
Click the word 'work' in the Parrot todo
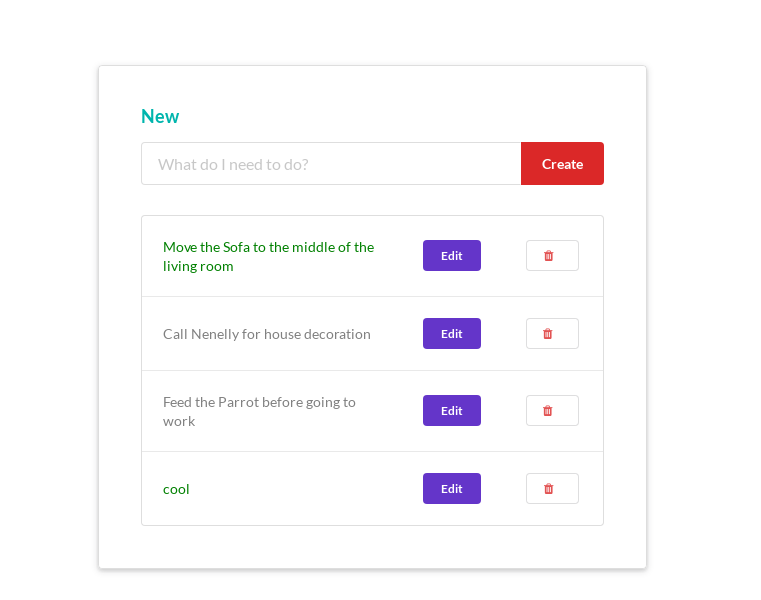pyautogui.click(x=179, y=421)
